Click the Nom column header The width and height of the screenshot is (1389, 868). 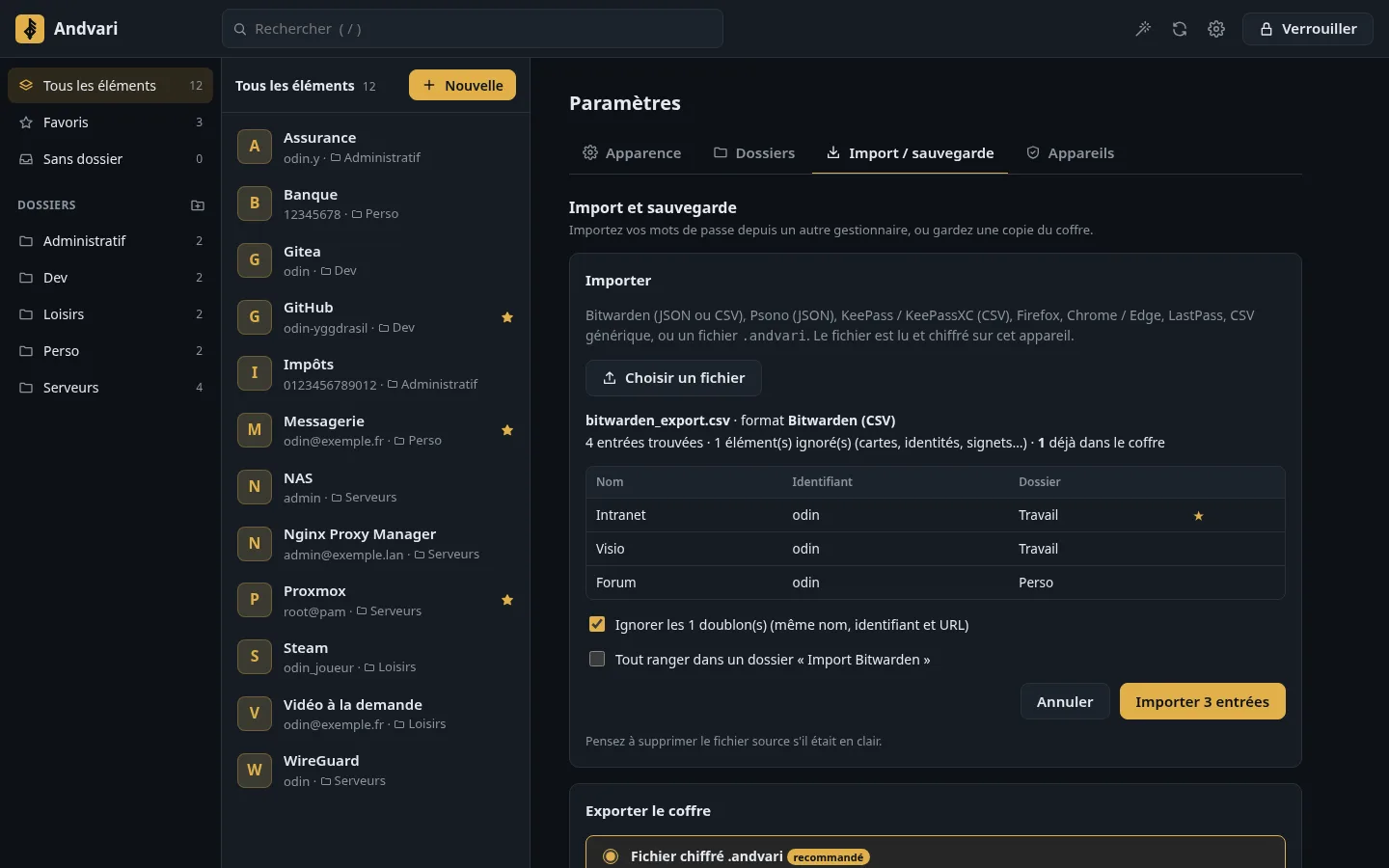point(610,482)
